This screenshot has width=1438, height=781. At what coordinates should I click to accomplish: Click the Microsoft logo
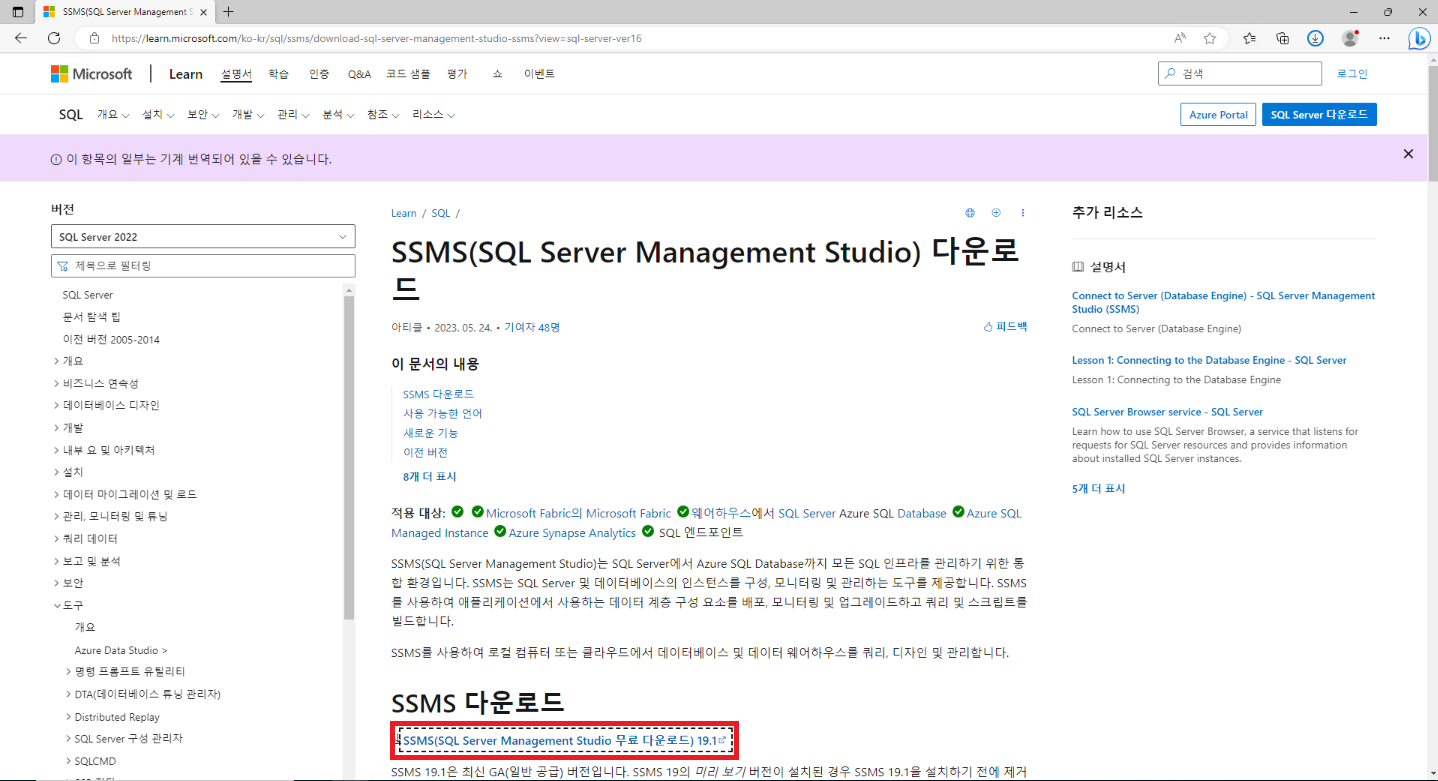[92, 74]
